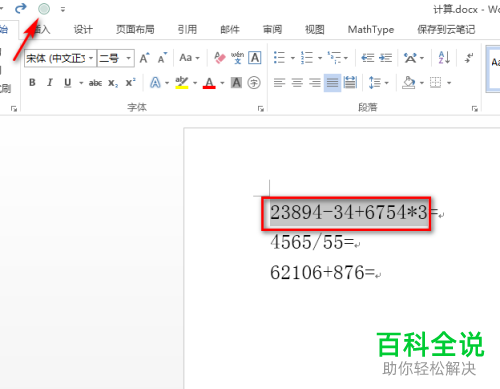The image size is (500, 389).
Task: Increase font size with Grow Font icon
Action: tap(145, 58)
